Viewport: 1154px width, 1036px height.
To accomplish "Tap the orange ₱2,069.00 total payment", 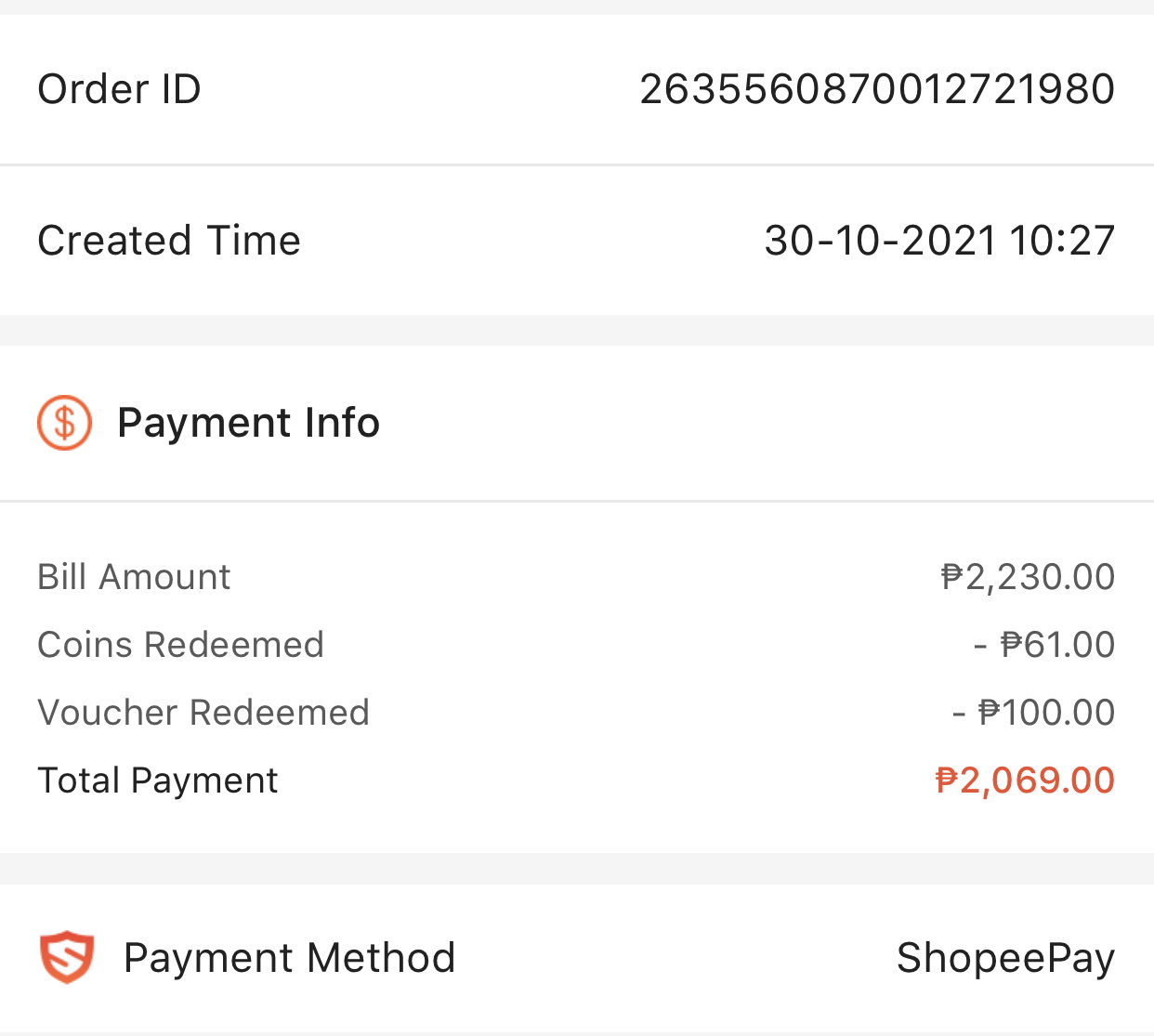I will [x=1025, y=780].
